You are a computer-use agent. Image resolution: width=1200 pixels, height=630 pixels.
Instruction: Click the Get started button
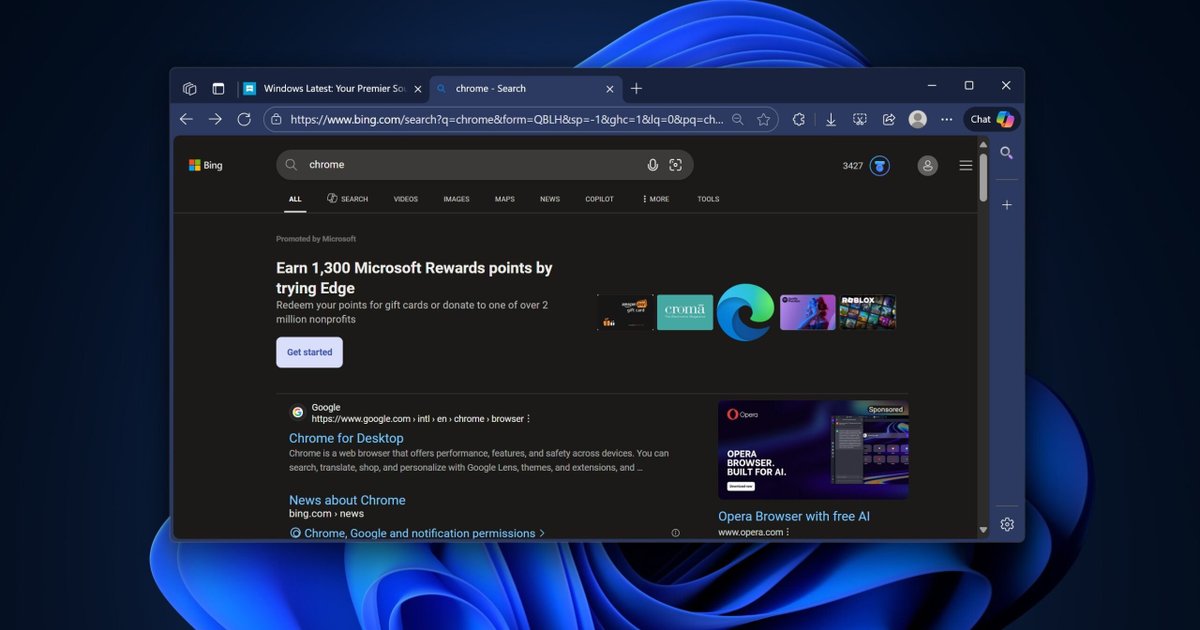(x=309, y=352)
